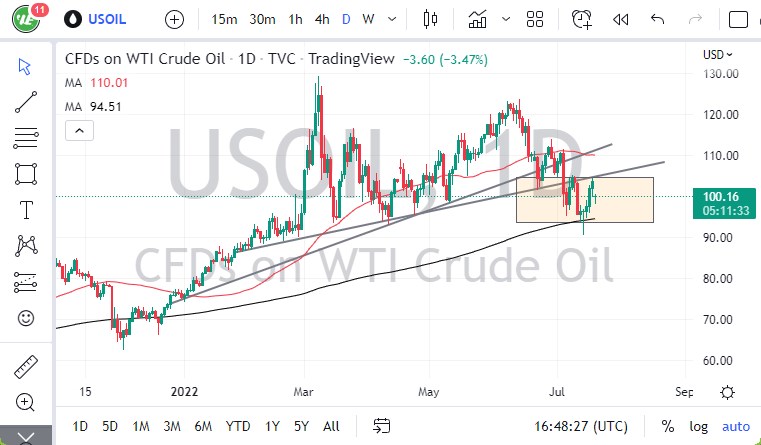
Task: Undo the last chart action
Action: 657,19
